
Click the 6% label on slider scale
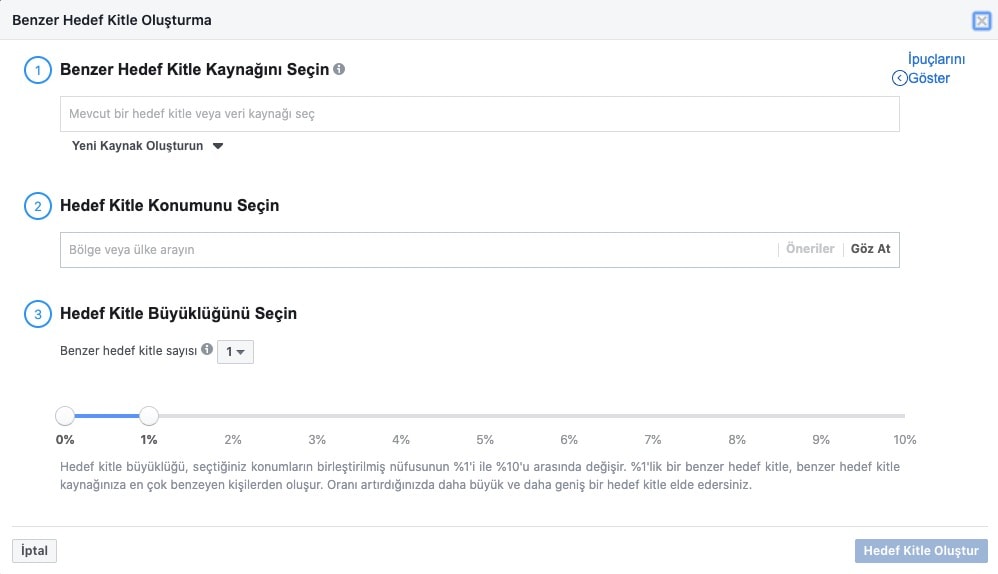(x=569, y=440)
